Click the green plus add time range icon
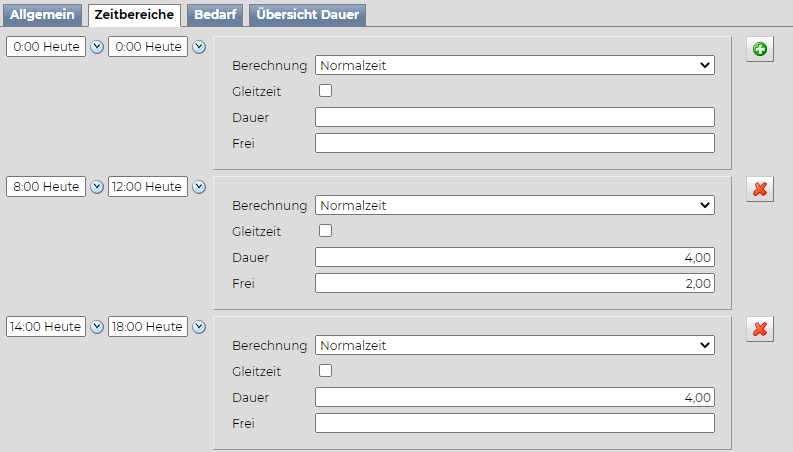This screenshot has width=793, height=452. pos(760,49)
